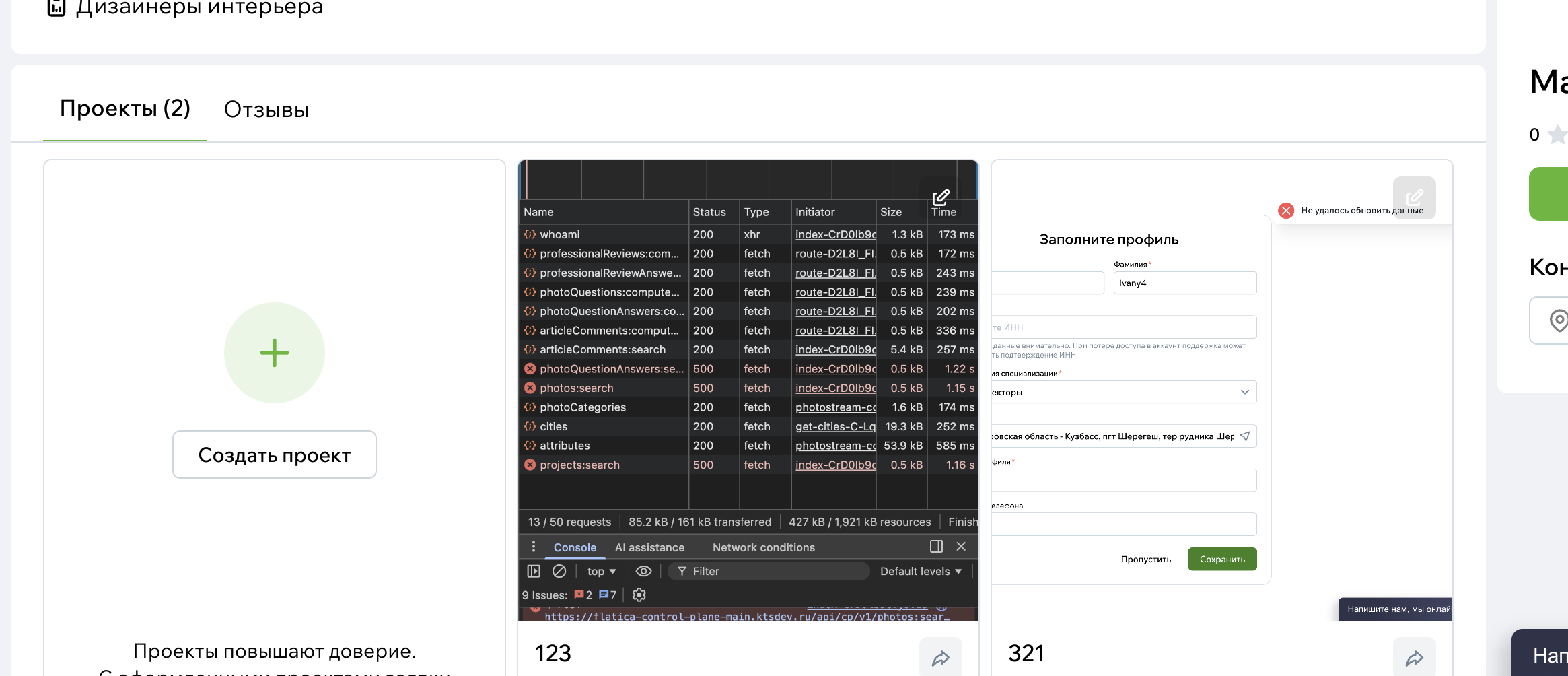Open the profile form thumbnail of project 321
1568x676 pixels.
1222,391
